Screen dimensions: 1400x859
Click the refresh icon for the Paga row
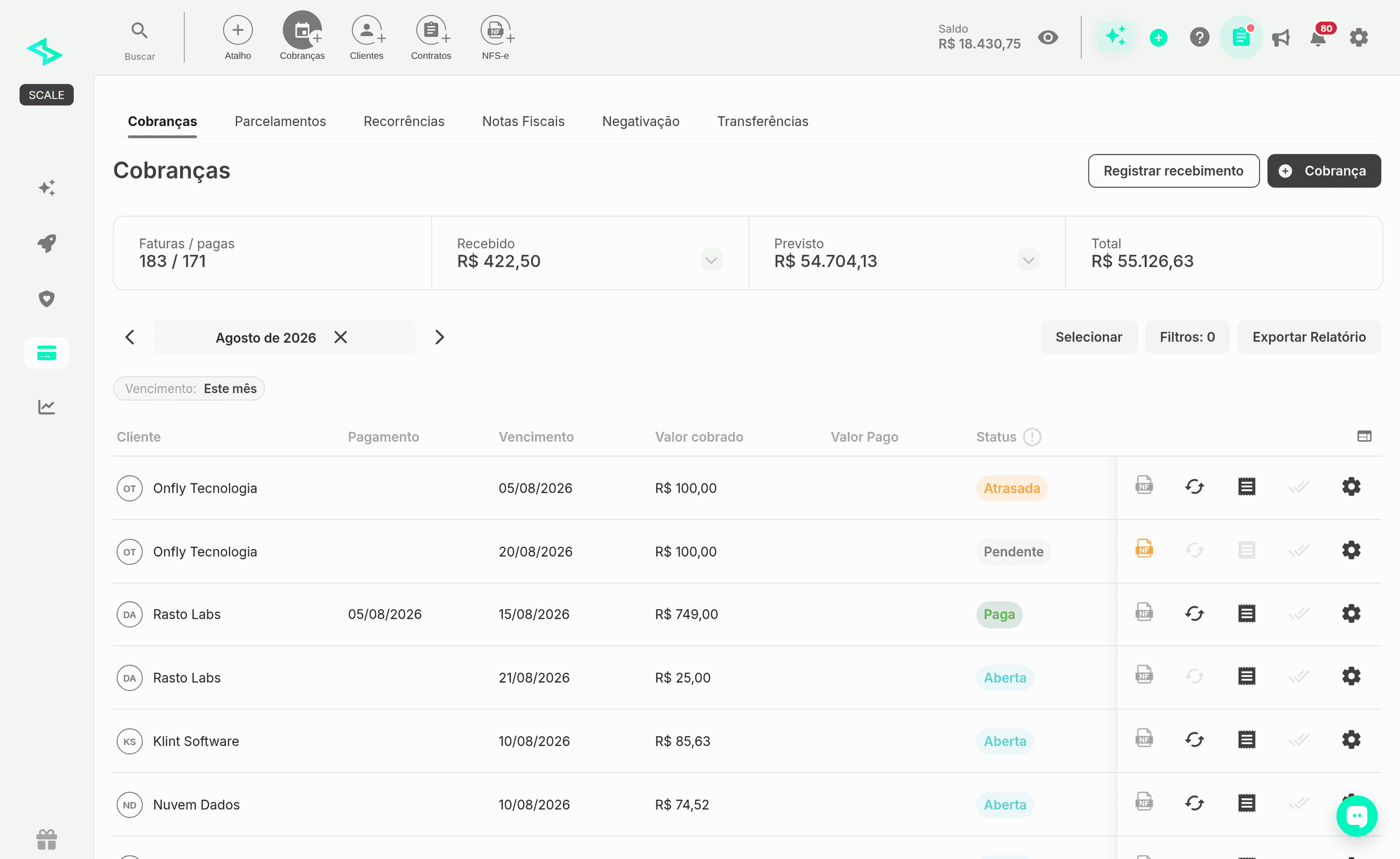pos(1195,614)
